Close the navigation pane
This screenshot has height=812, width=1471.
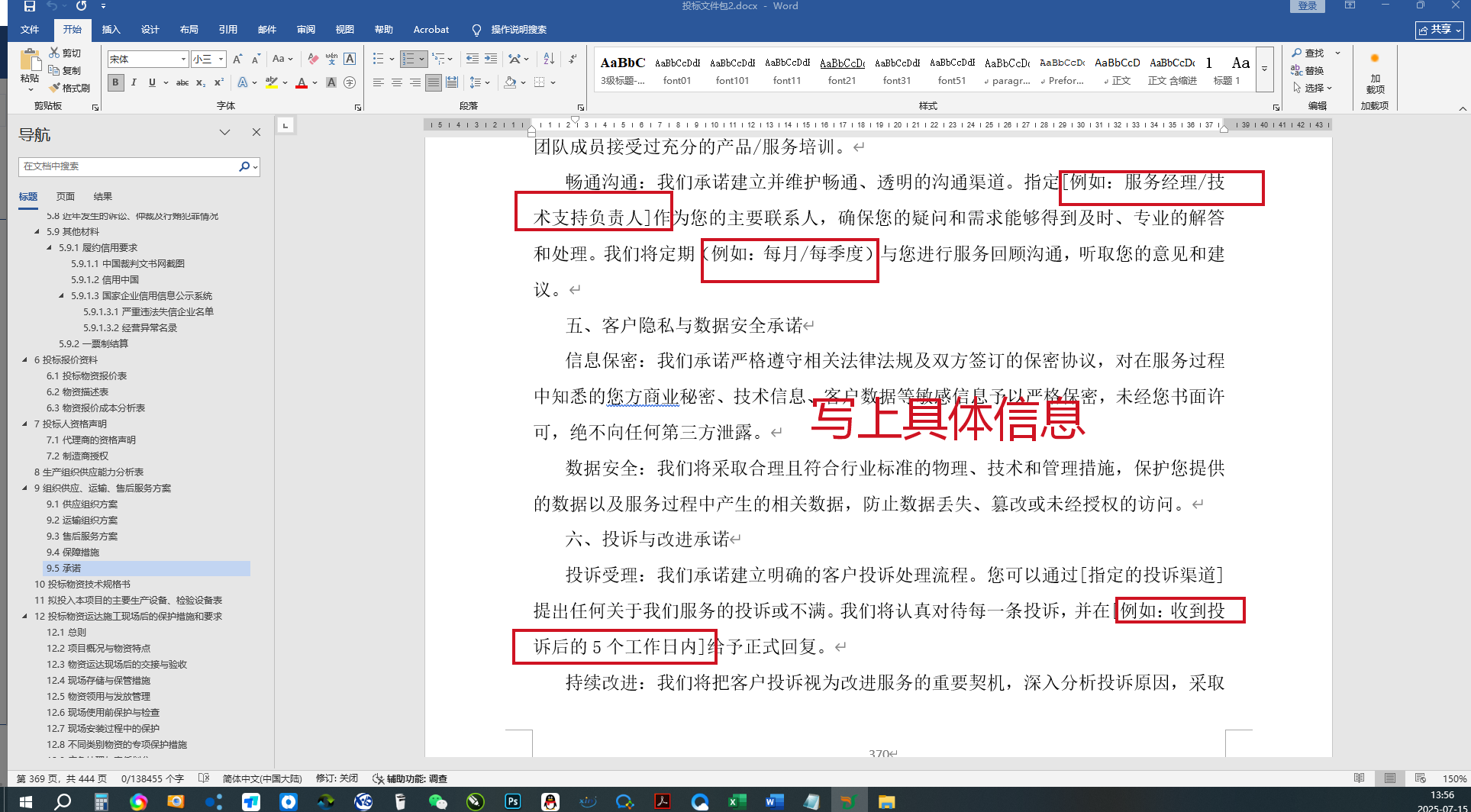pos(256,132)
